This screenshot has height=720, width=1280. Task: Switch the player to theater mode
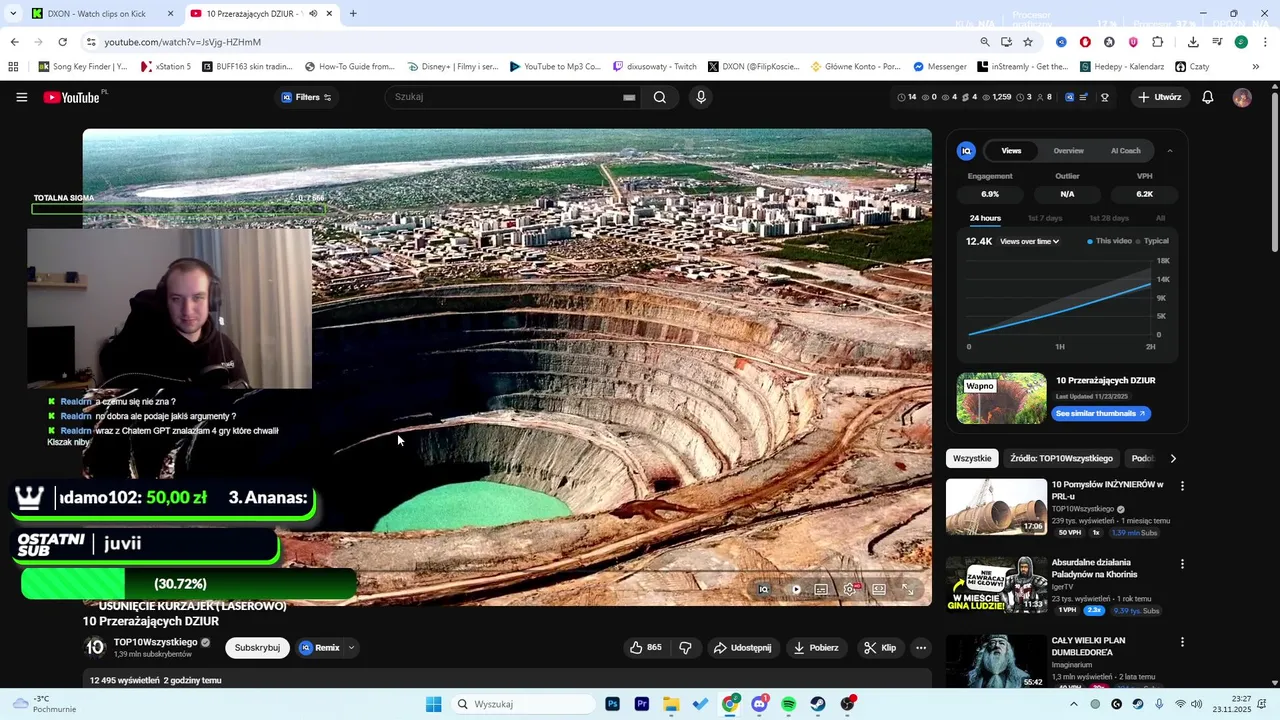point(879,589)
